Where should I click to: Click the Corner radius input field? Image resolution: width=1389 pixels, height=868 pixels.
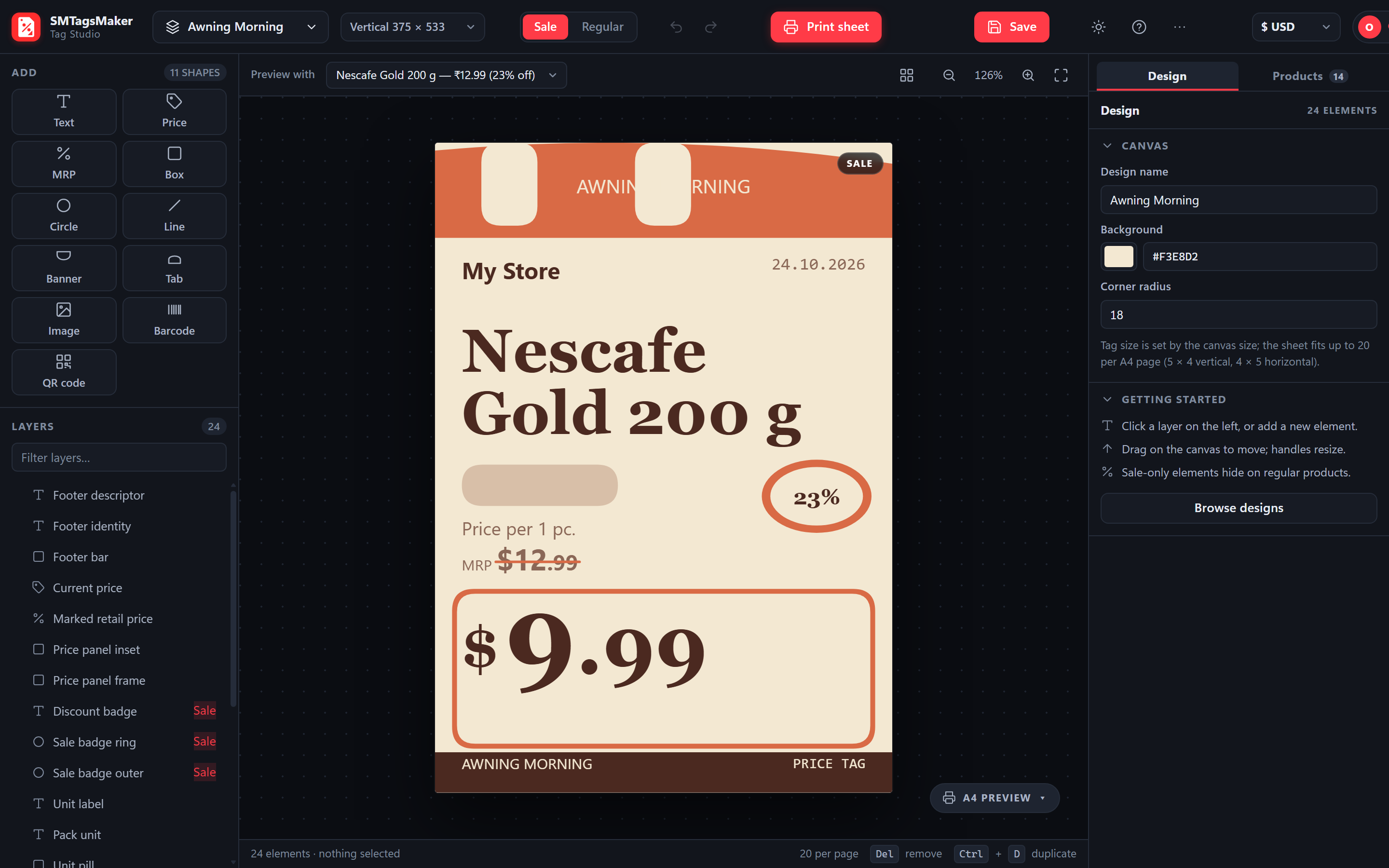1239,314
